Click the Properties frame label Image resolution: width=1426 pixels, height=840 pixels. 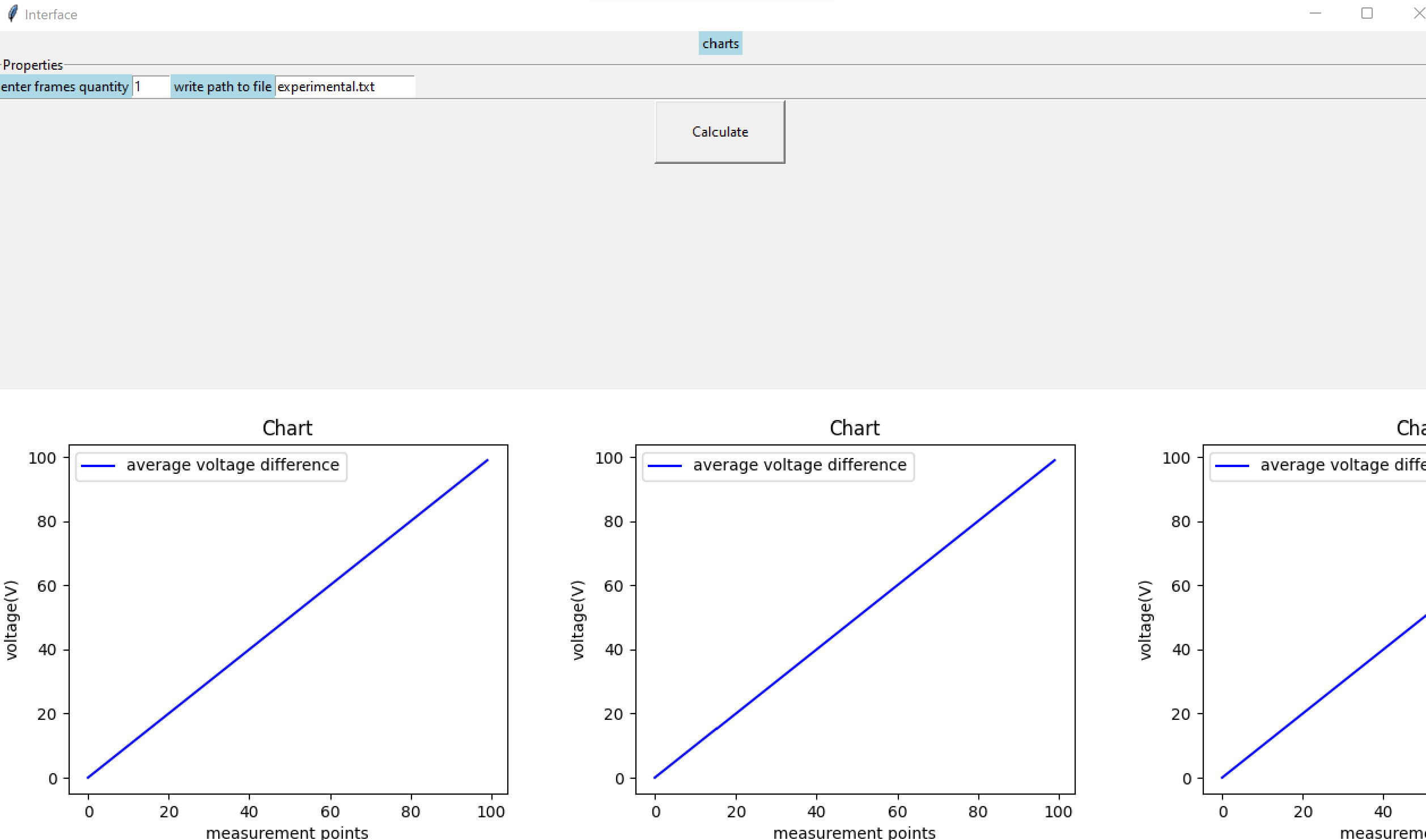tap(33, 65)
